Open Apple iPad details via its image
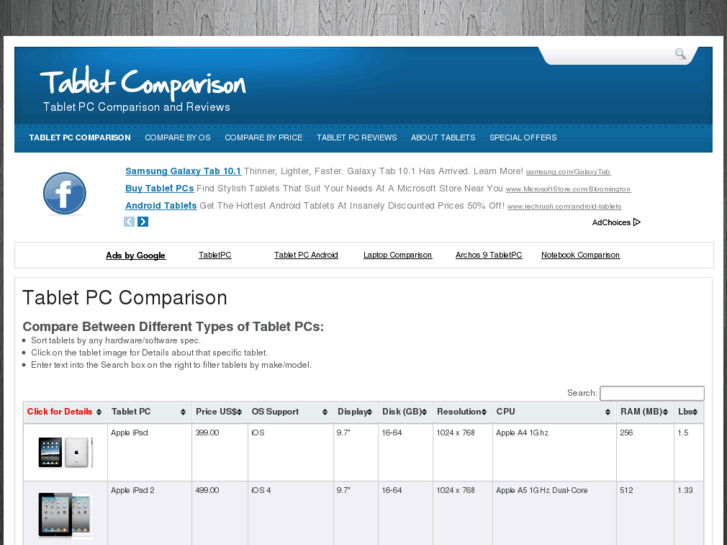727x545 pixels. click(65, 452)
